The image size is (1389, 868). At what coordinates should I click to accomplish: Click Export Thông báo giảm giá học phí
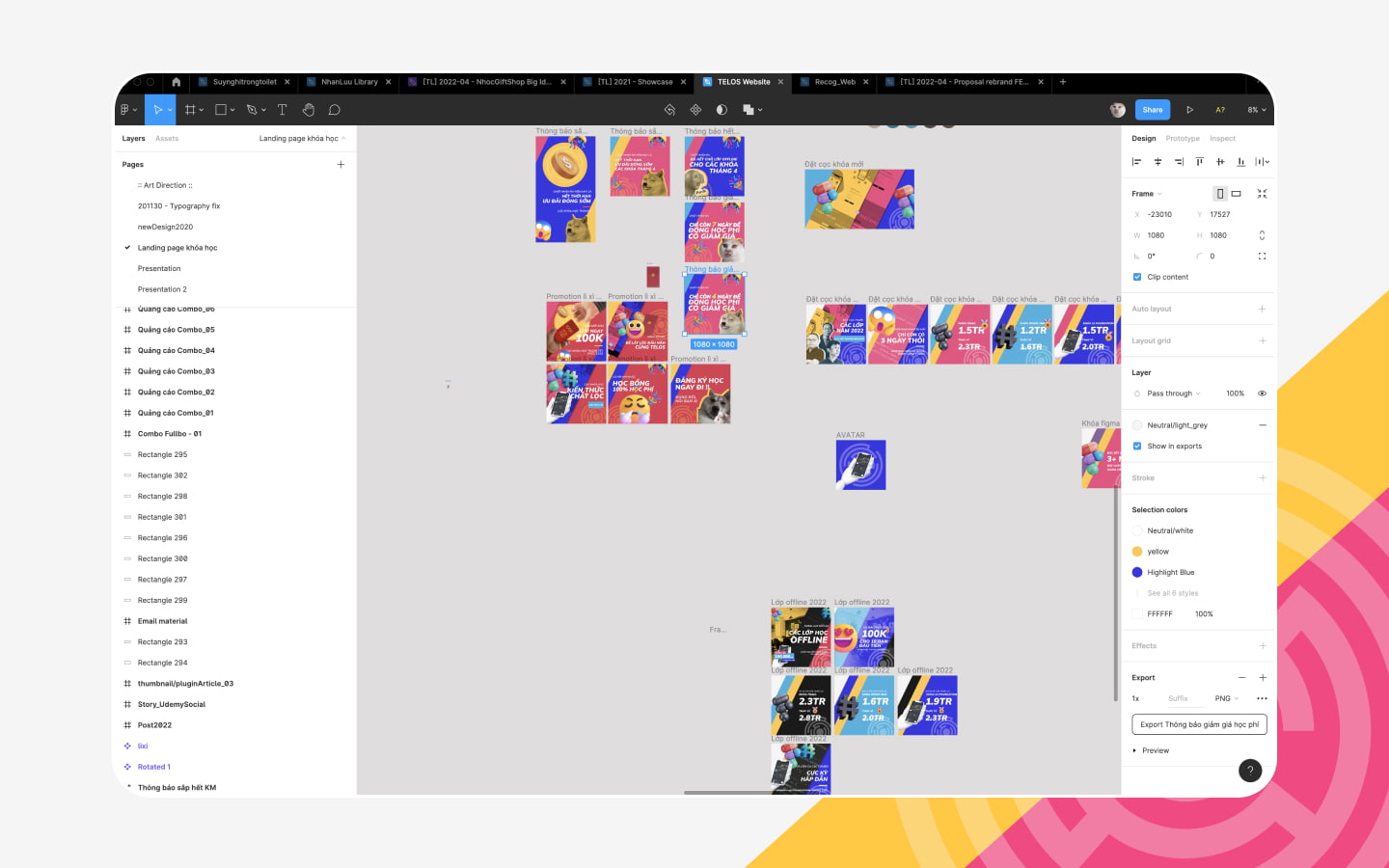click(x=1199, y=724)
